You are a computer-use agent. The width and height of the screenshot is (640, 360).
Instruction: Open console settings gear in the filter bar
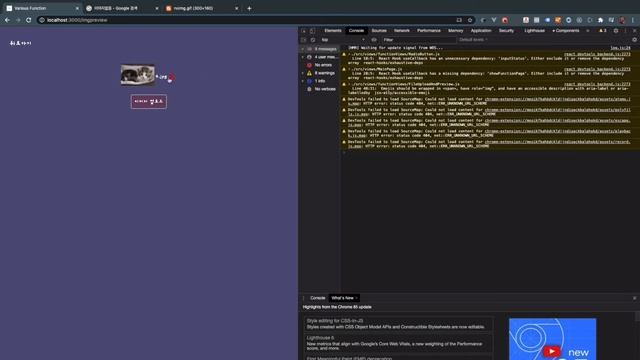634,40
